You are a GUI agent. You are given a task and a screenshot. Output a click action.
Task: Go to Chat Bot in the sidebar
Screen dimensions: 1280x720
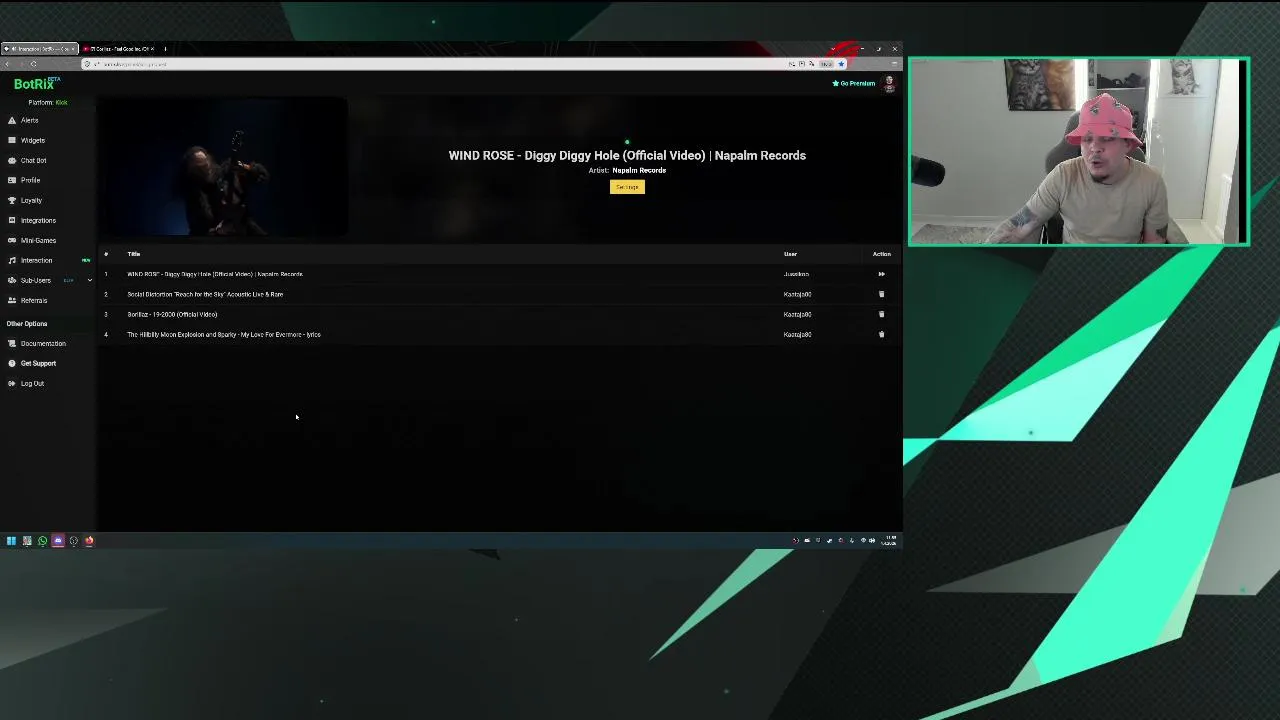[x=34, y=160]
